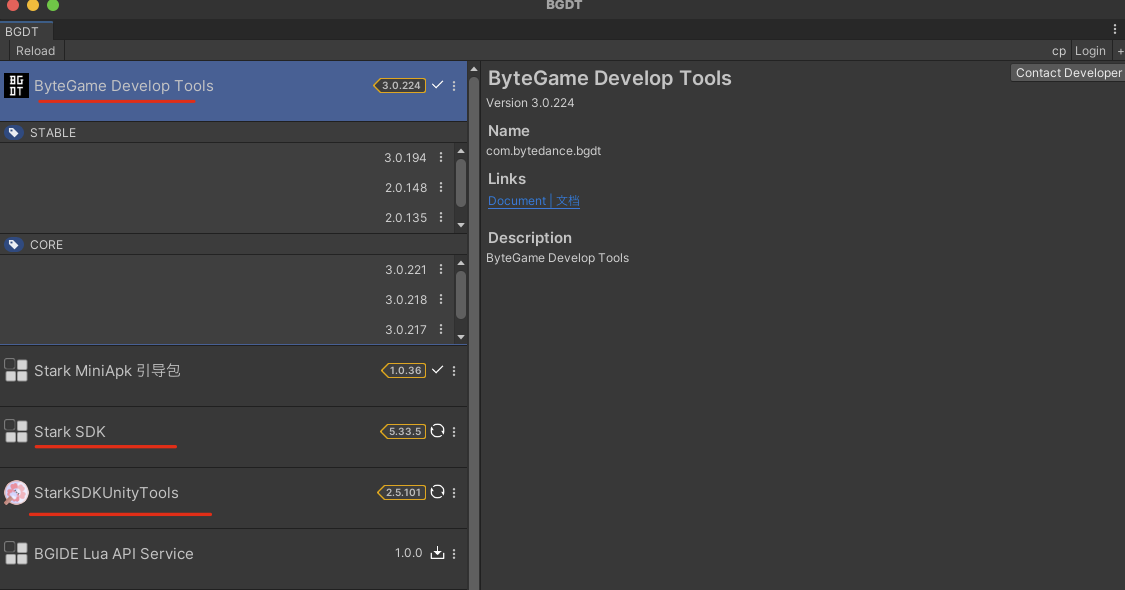Click the Reload button

36,51
